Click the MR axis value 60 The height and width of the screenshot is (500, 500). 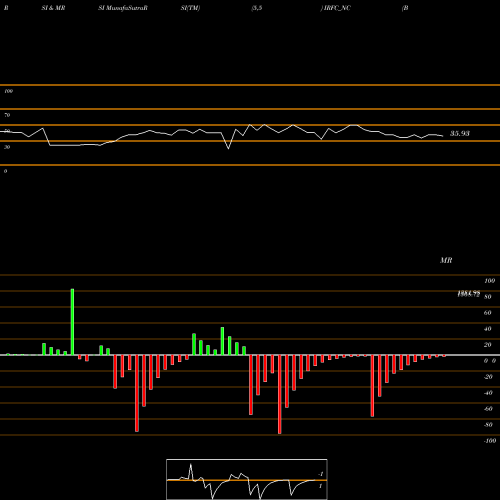click(x=488, y=313)
